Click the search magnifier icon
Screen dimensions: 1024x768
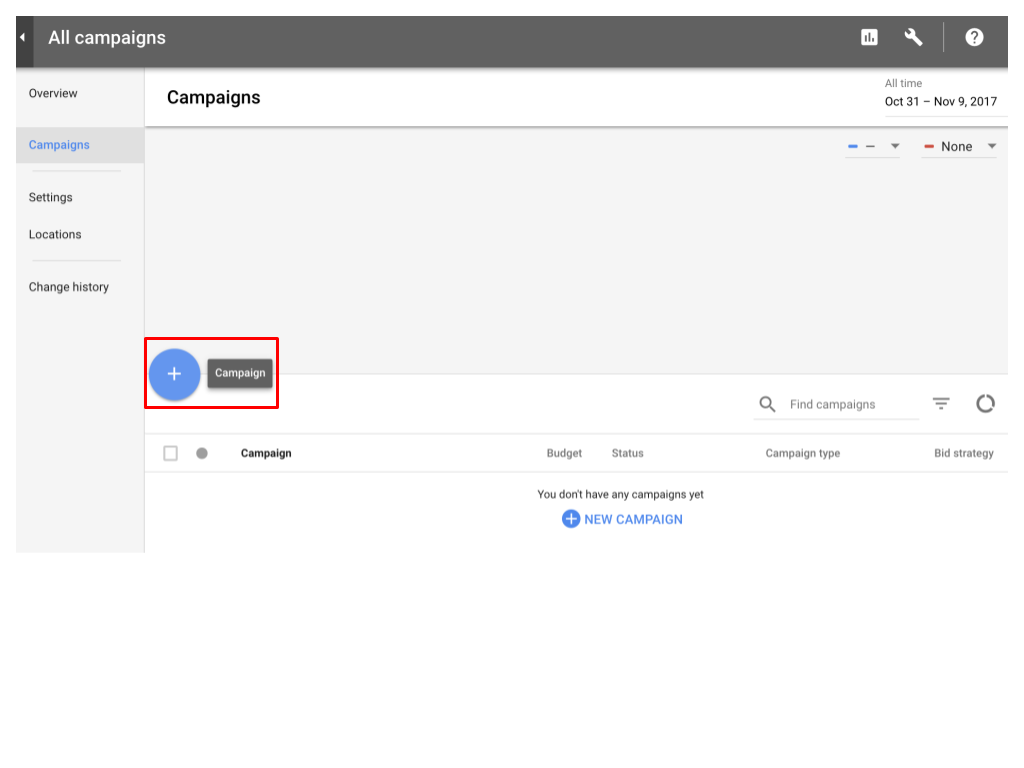[x=767, y=404]
